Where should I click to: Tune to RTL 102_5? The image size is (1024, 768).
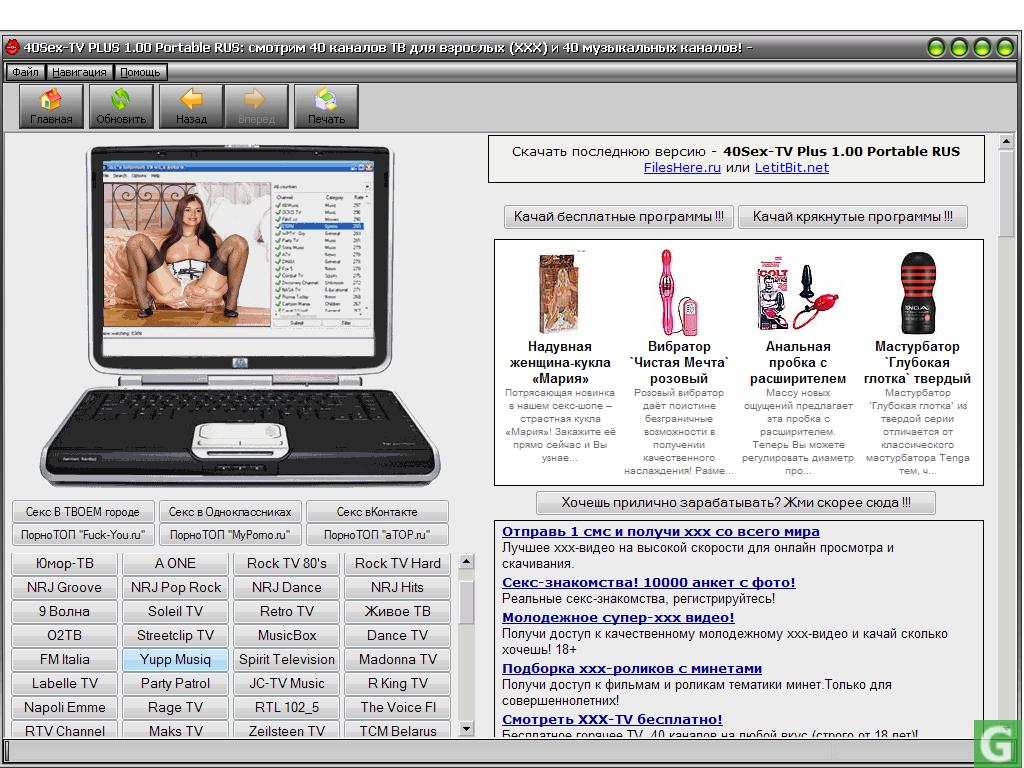click(287, 708)
